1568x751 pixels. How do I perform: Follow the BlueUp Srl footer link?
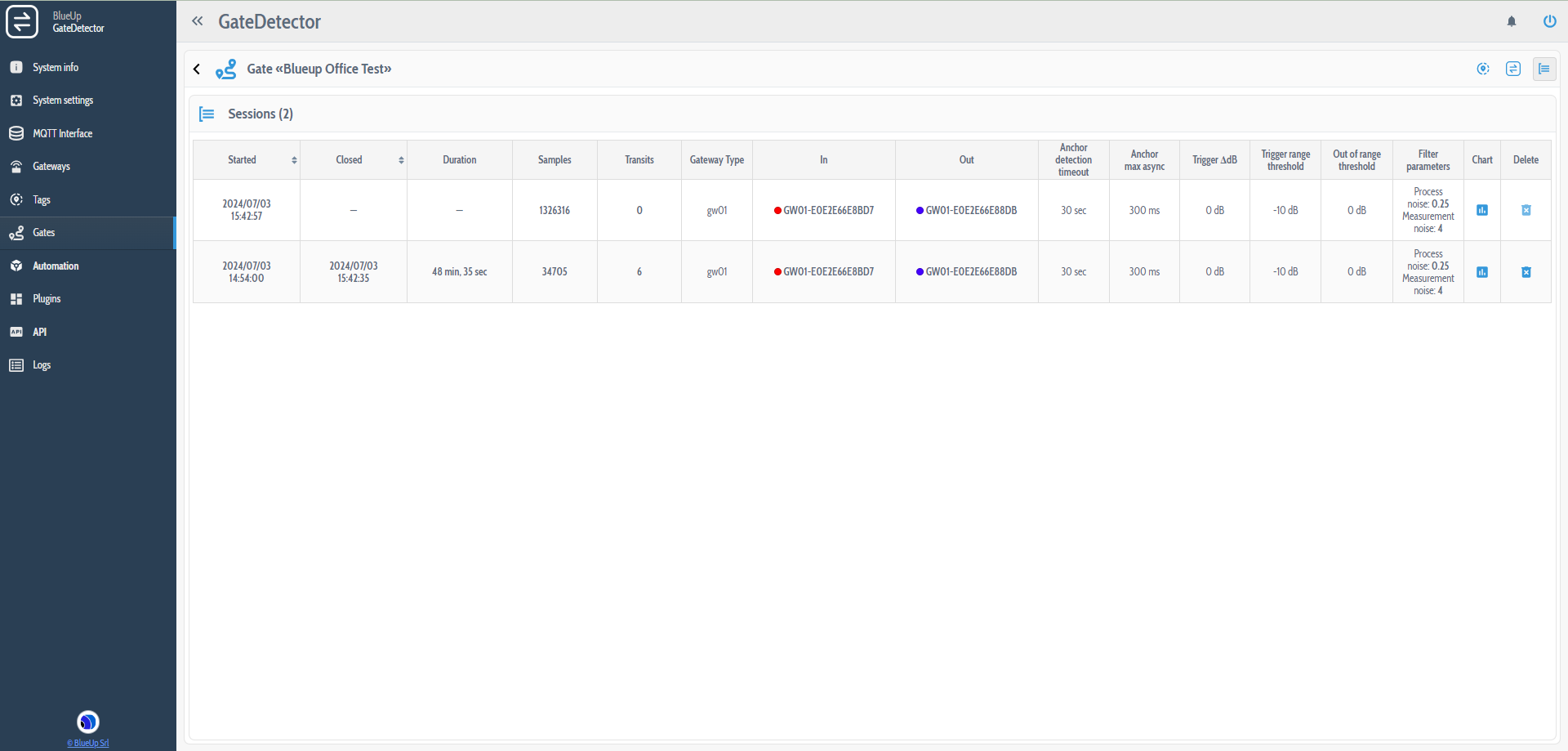[x=88, y=743]
